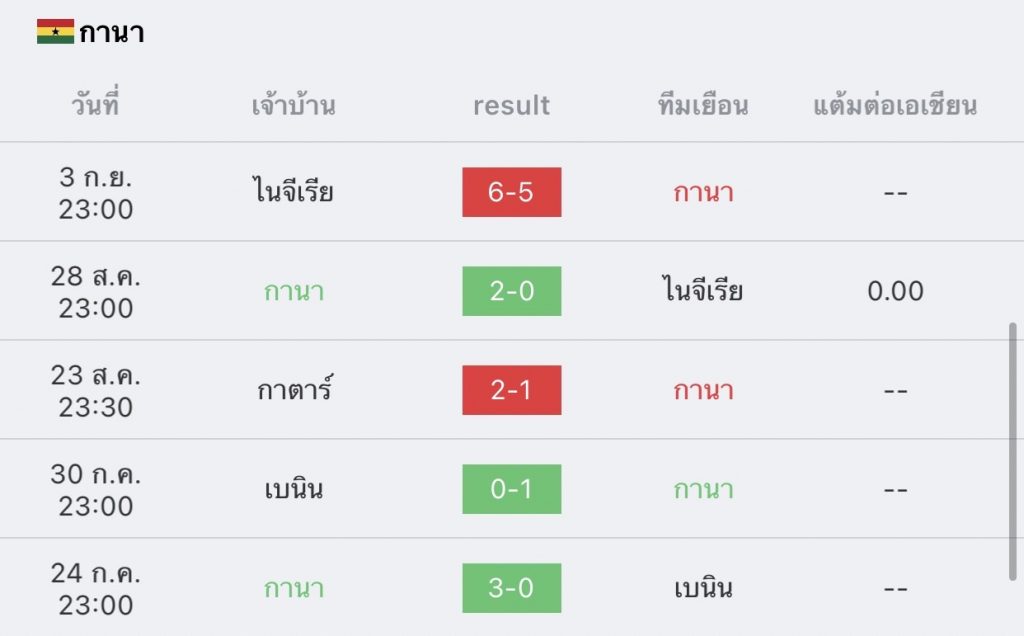
Task: Select the กานา team heading
Action: pyautogui.click(x=112, y=33)
